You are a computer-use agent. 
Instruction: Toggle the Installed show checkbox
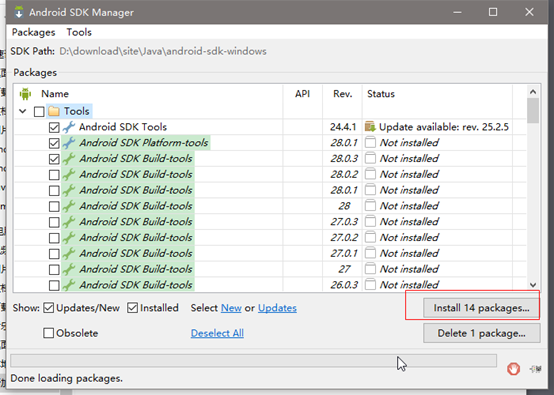(132, 308)
